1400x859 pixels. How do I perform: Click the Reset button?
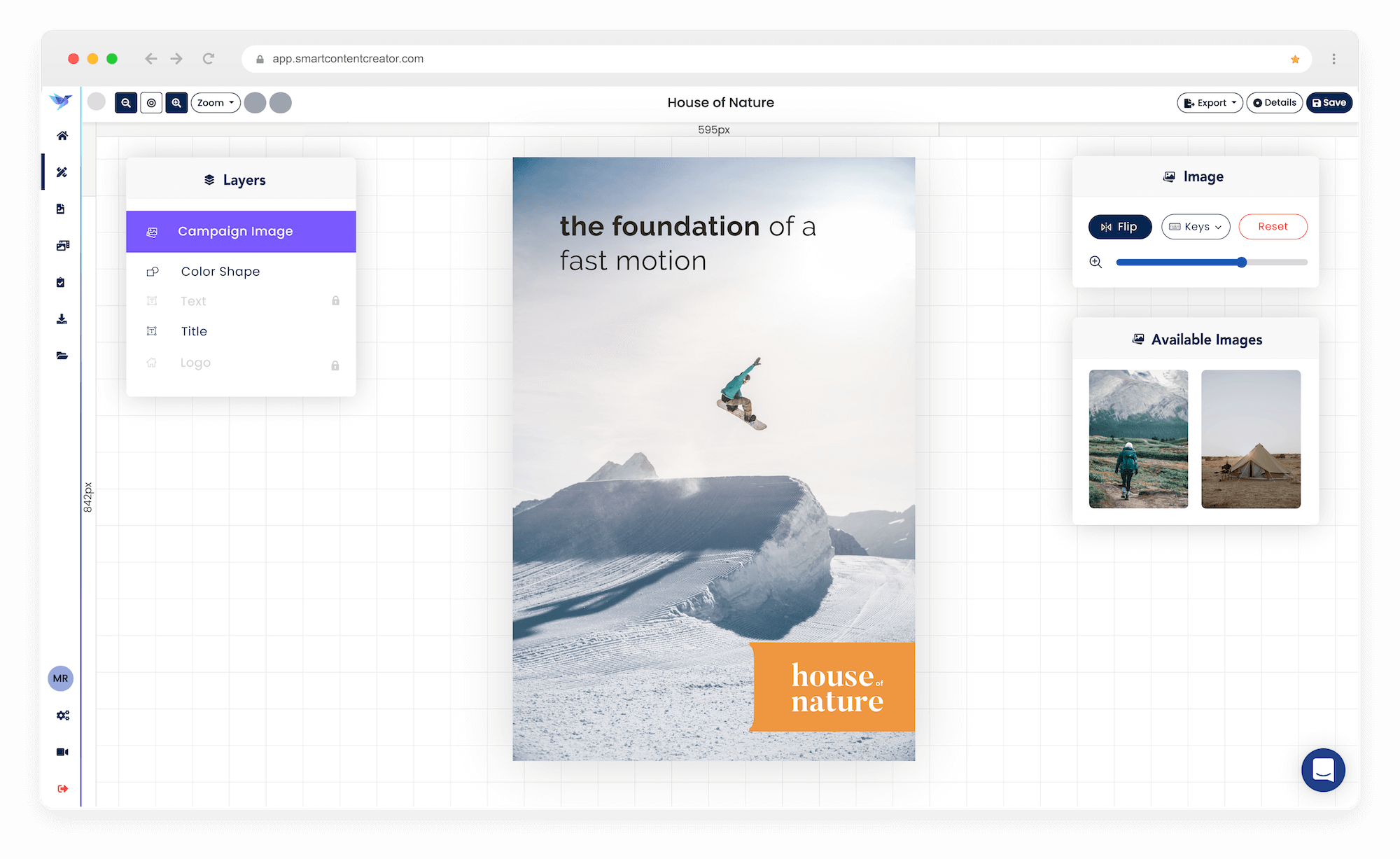(x=1272, y=227)
